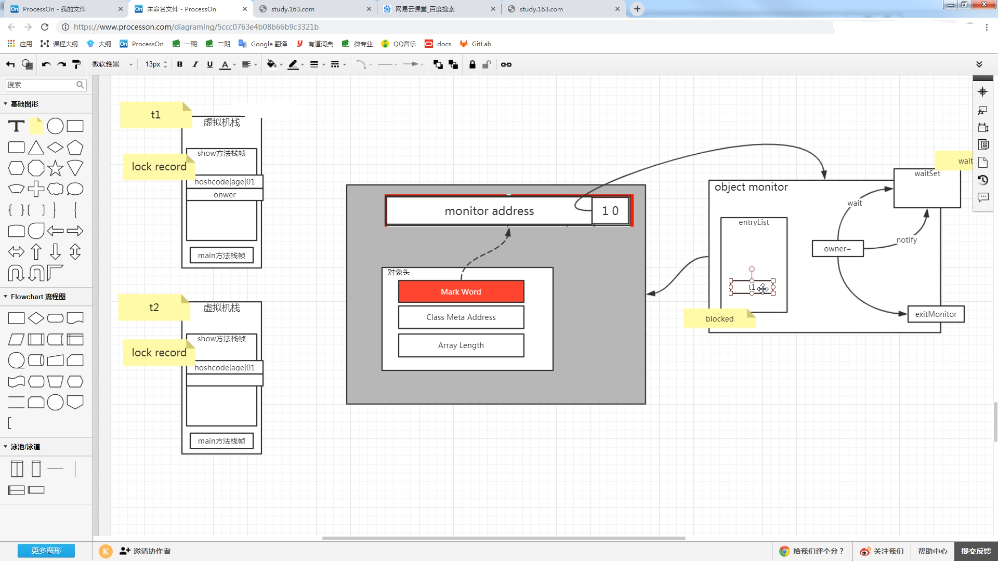Open the arrow end style dropdown

[414, 64]
